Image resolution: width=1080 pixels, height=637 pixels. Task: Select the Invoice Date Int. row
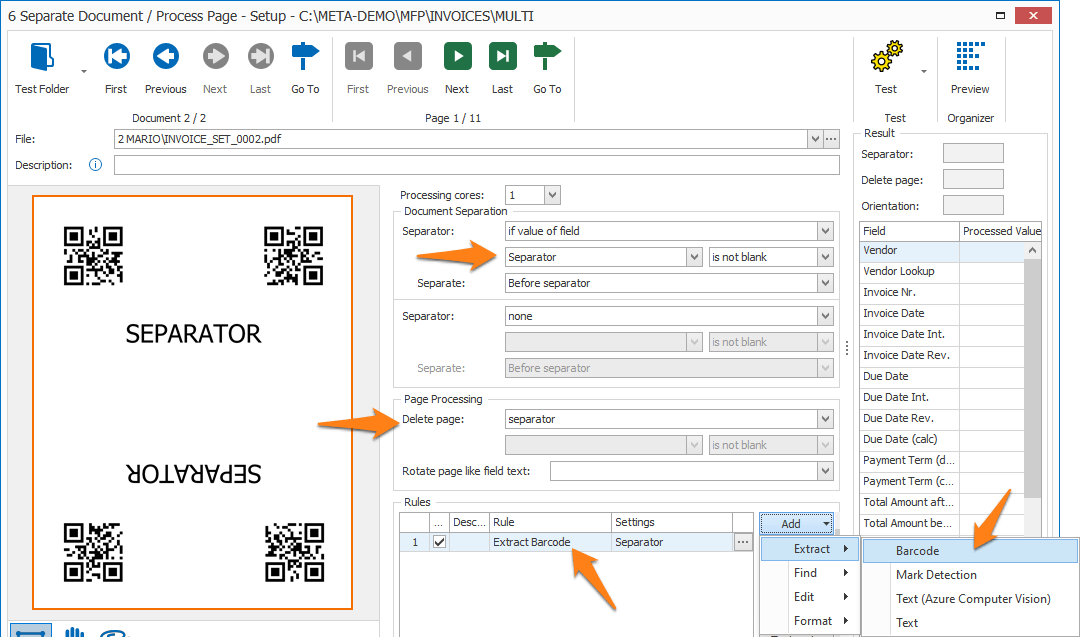(942, 335)
